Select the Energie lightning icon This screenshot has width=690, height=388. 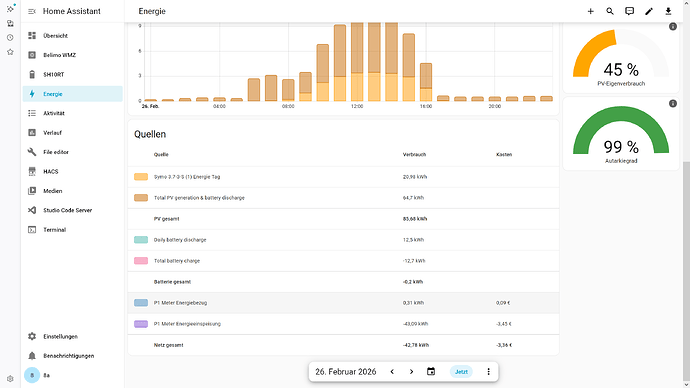point(32,94)
